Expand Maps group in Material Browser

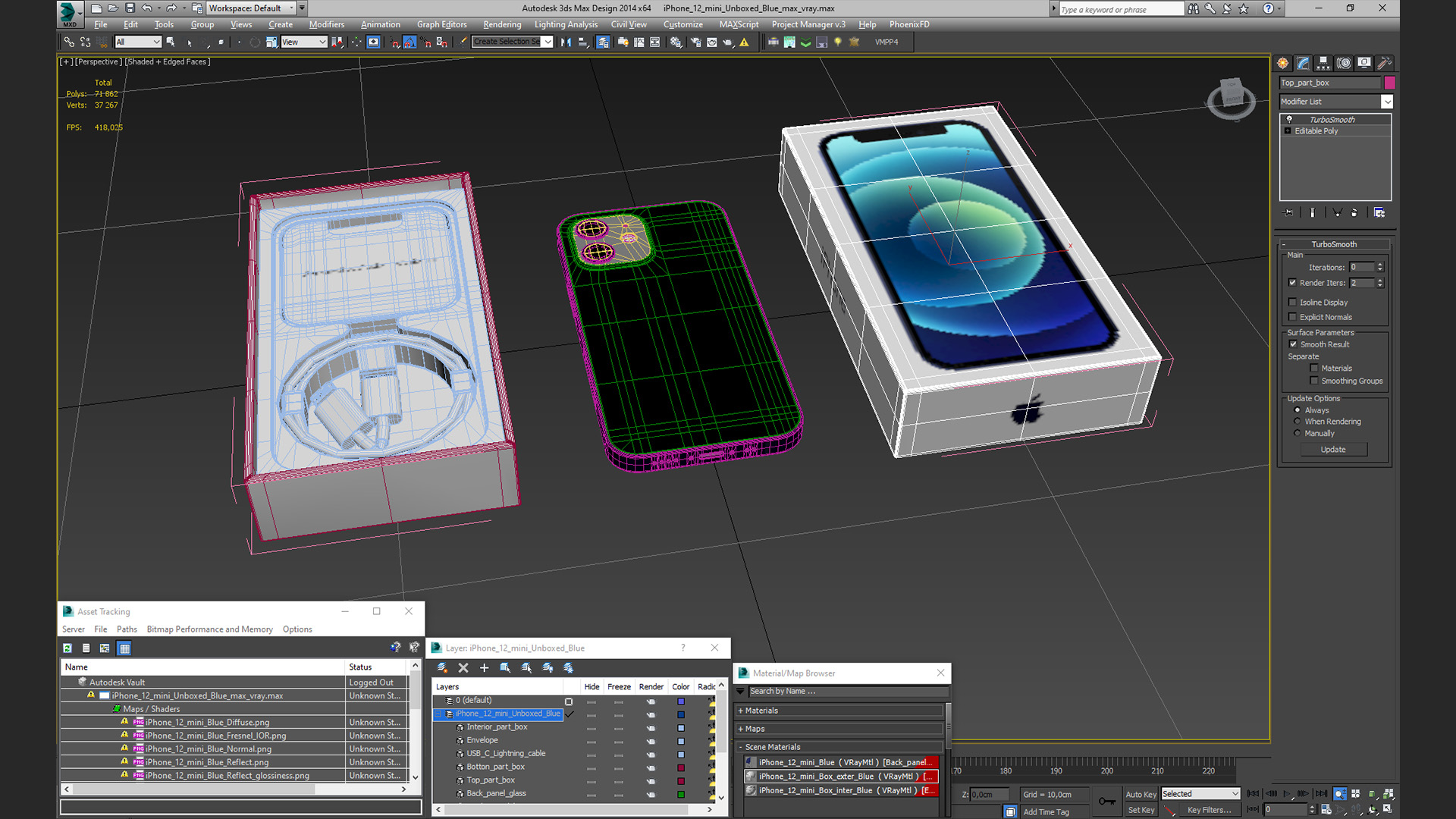click(741, 730)
